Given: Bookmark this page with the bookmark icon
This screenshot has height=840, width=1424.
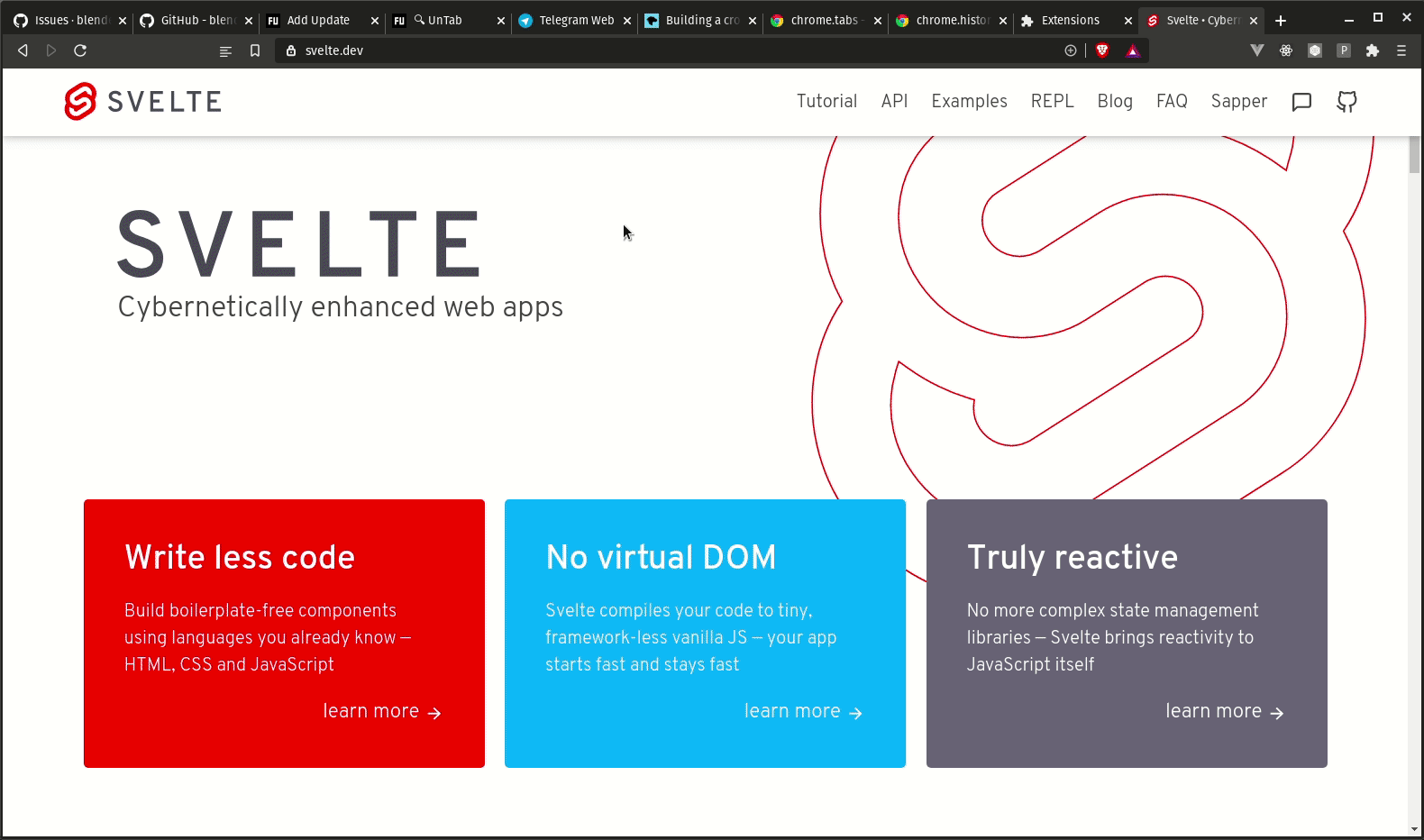Looking at the screenshot, I should (255, 50).
